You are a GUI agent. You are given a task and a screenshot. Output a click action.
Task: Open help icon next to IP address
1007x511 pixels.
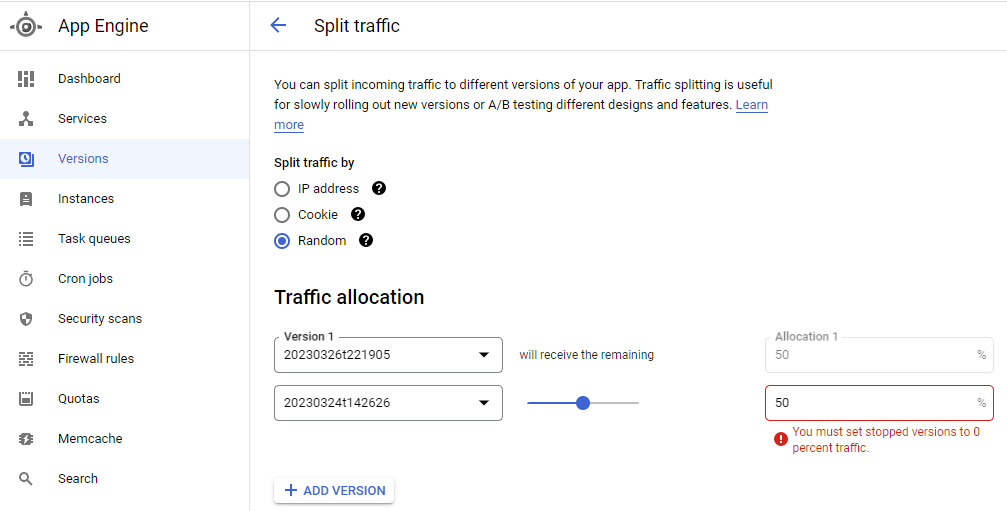(x=379, y=188)
